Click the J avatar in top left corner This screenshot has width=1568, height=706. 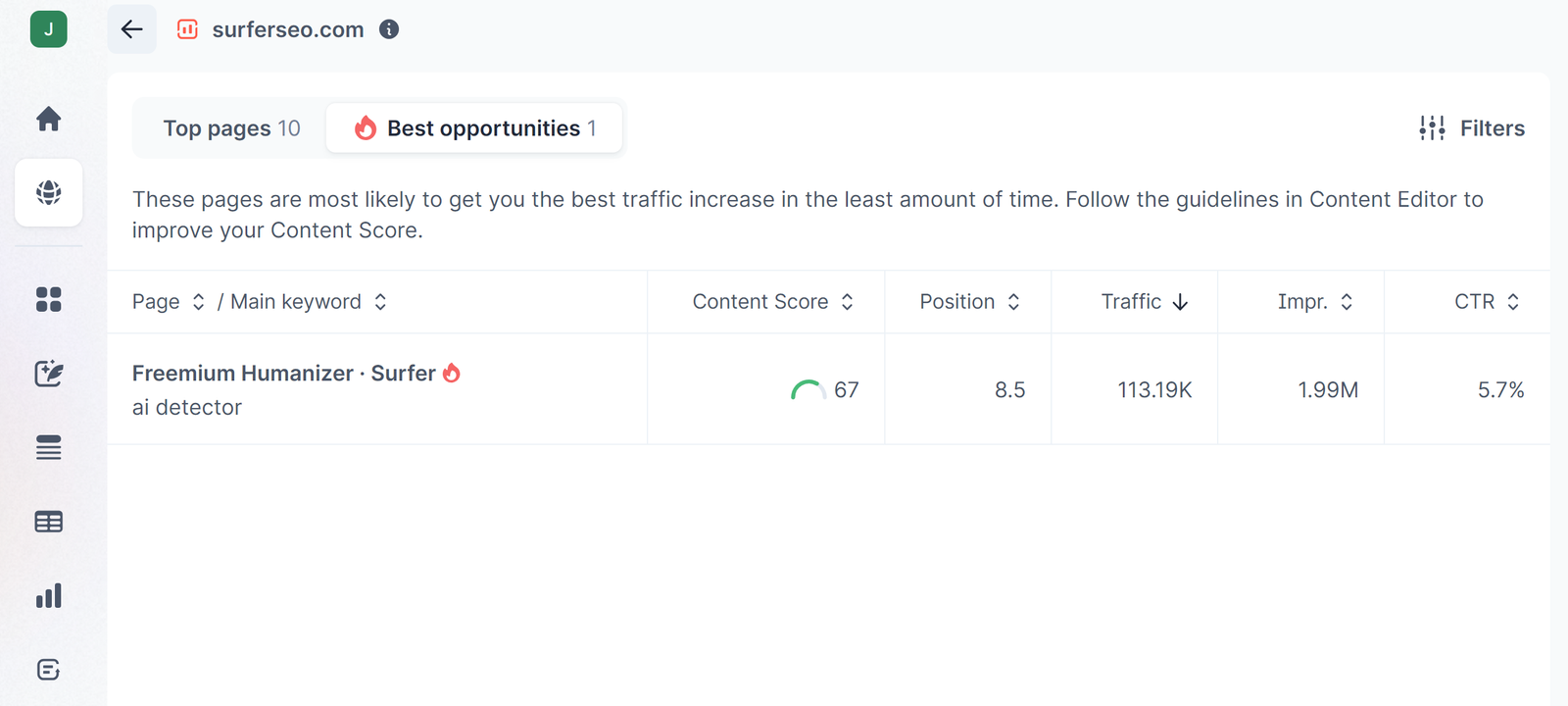click(x=47, y=29)
